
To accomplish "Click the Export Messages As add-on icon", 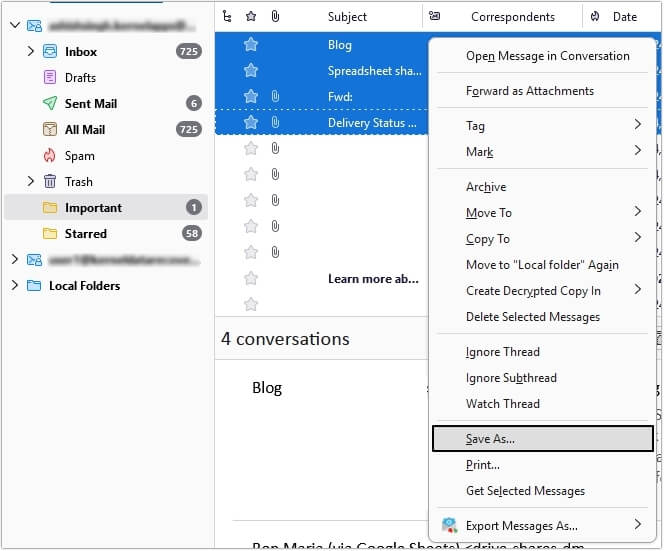I will point(449,525).
